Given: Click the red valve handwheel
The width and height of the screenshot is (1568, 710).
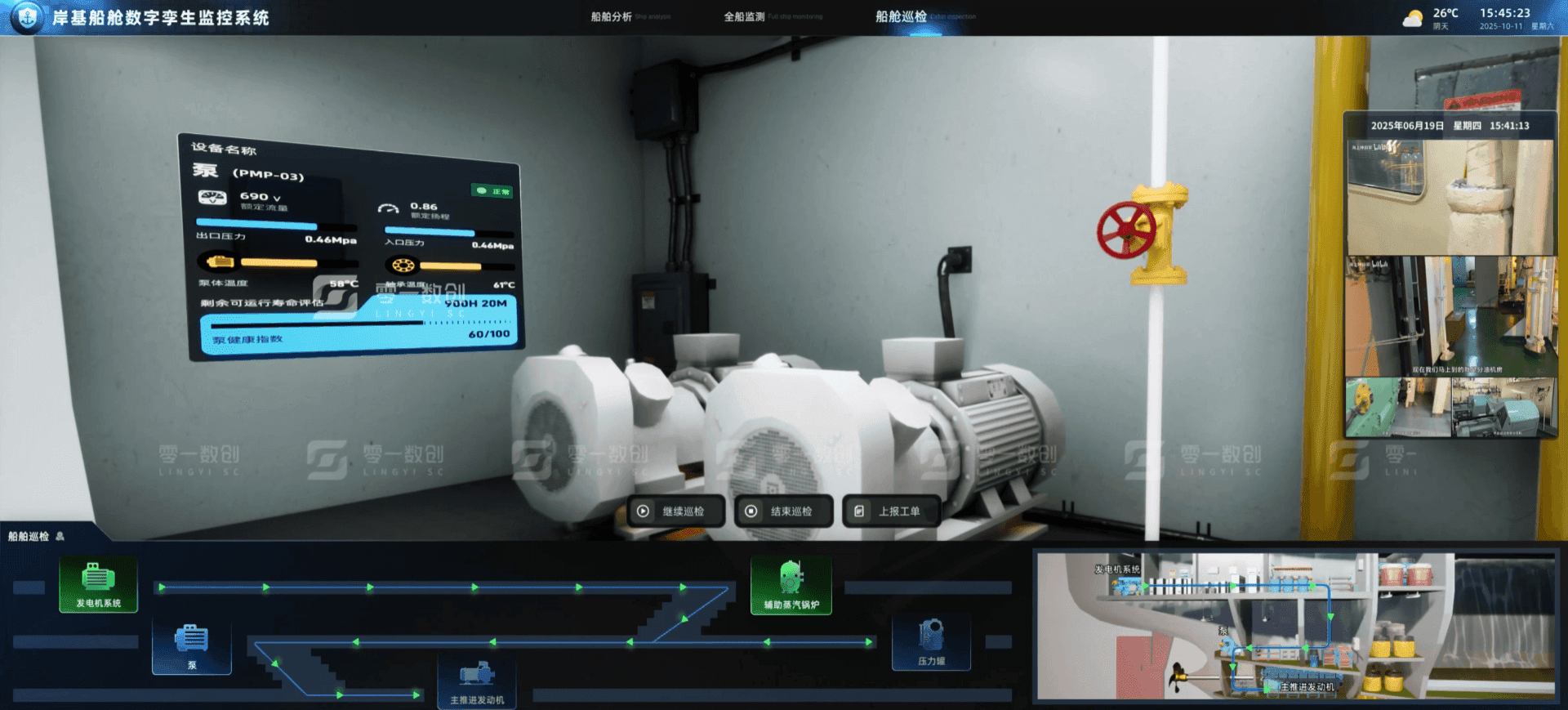Looking at the screenshot, I should click(x=1125, y=230).
